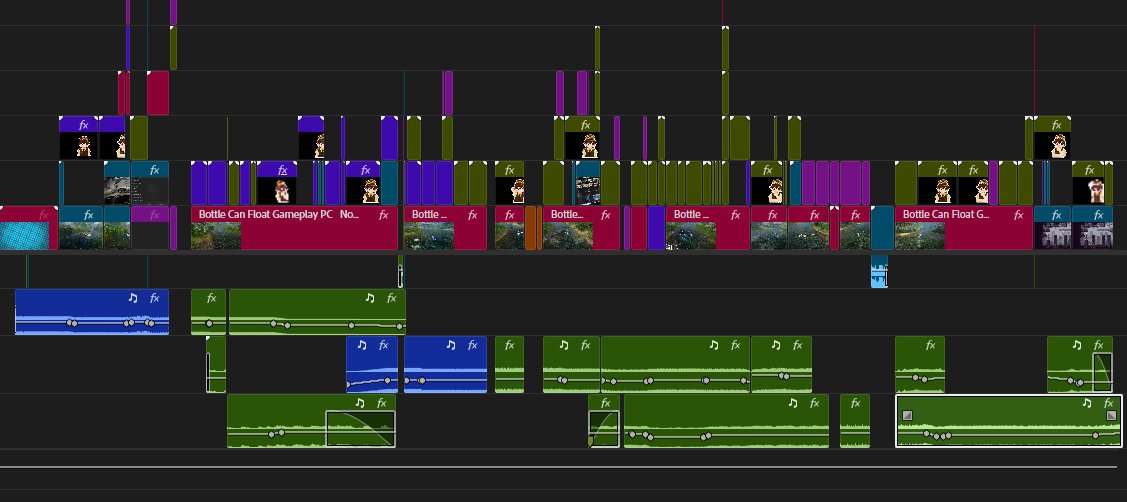
Task: Select the fade-in curve on the small green audio clip
Action: (x=604, y=429)
